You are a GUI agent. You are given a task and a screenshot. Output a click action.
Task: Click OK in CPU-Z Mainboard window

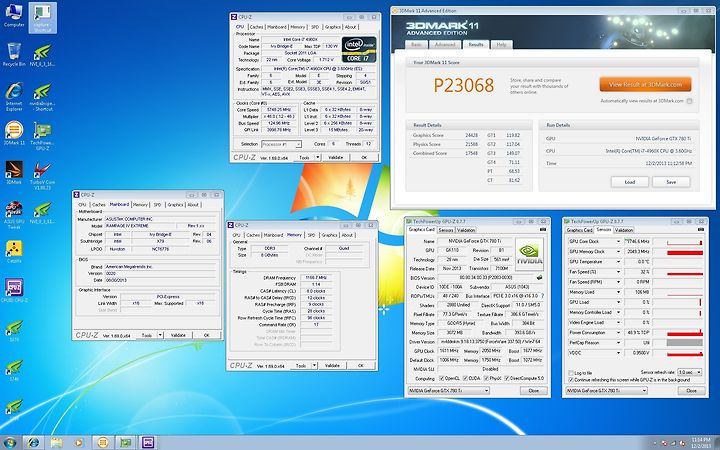[x=206, y=335]
